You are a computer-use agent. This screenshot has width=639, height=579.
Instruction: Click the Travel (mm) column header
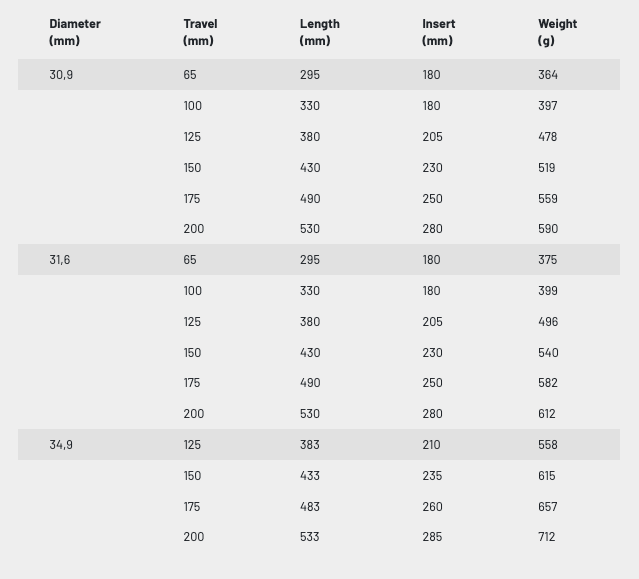200,32
